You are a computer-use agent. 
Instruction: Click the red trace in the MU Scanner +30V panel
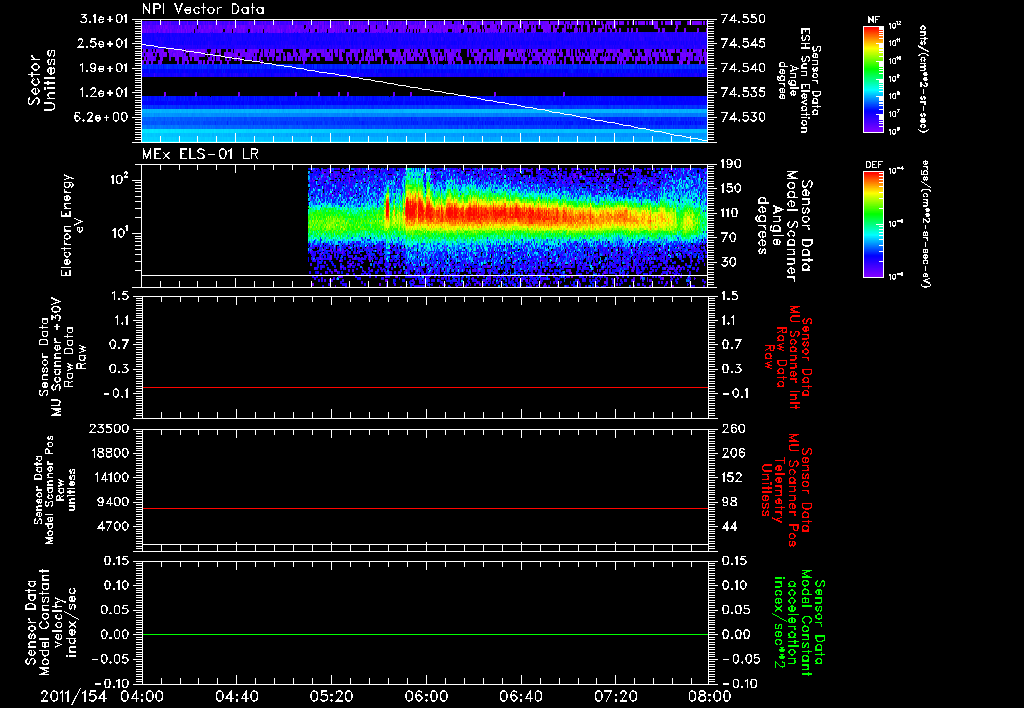pyautogui.click(x=424, y=387)
